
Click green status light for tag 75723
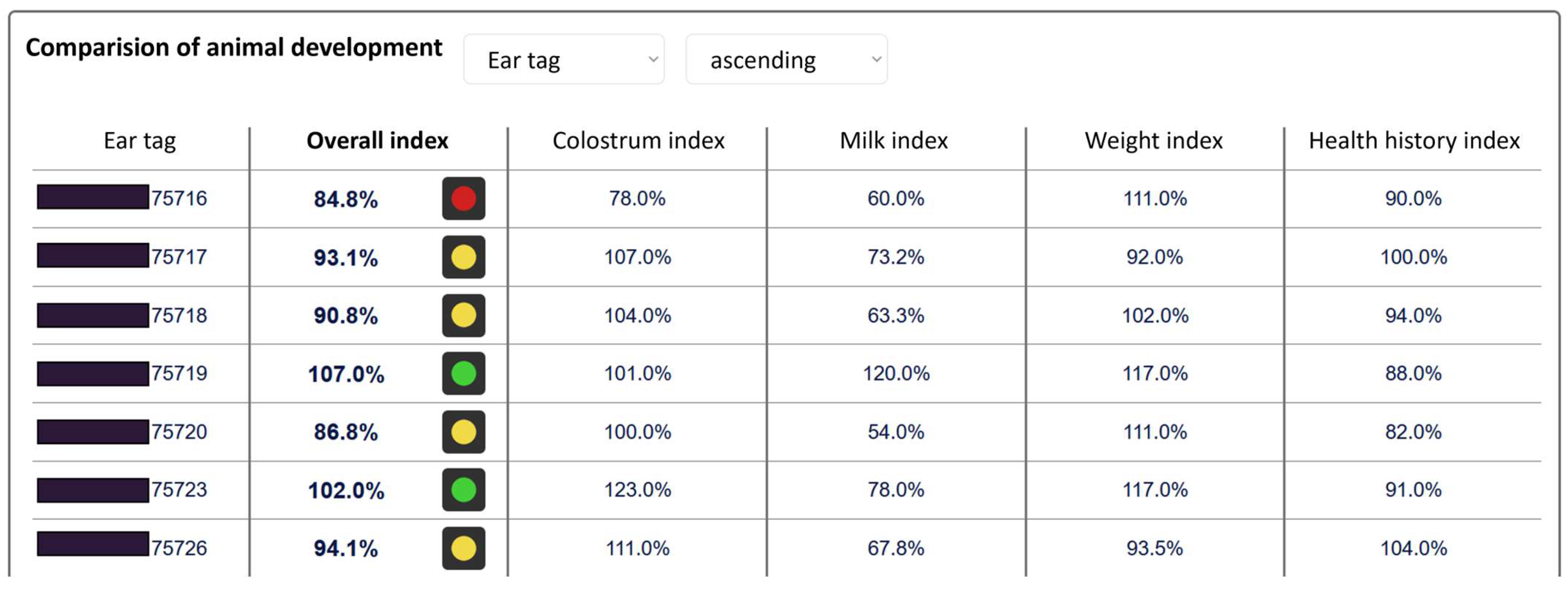(x=463, y=490)
